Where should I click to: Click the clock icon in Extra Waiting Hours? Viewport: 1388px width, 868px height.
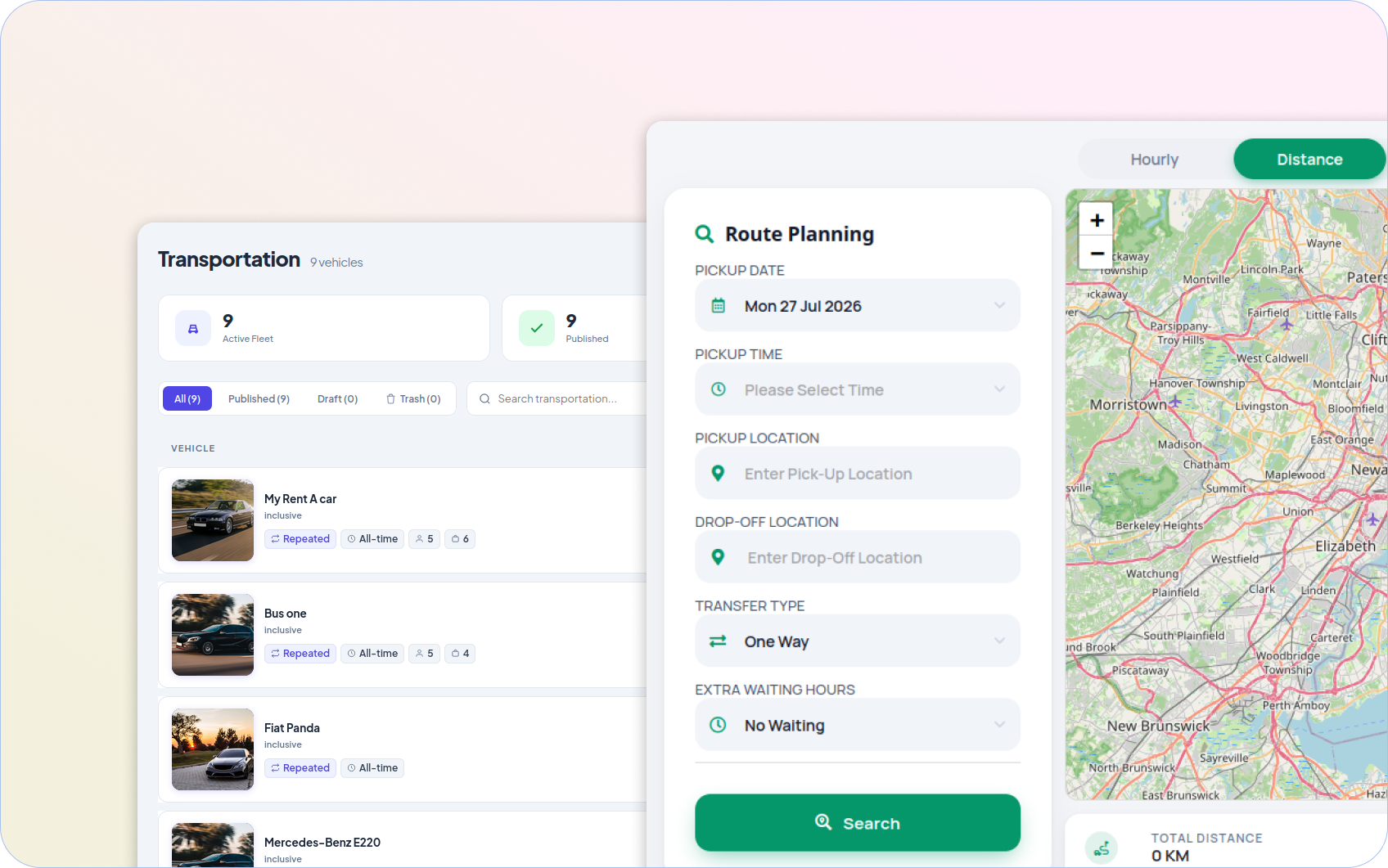click(718, 725)
